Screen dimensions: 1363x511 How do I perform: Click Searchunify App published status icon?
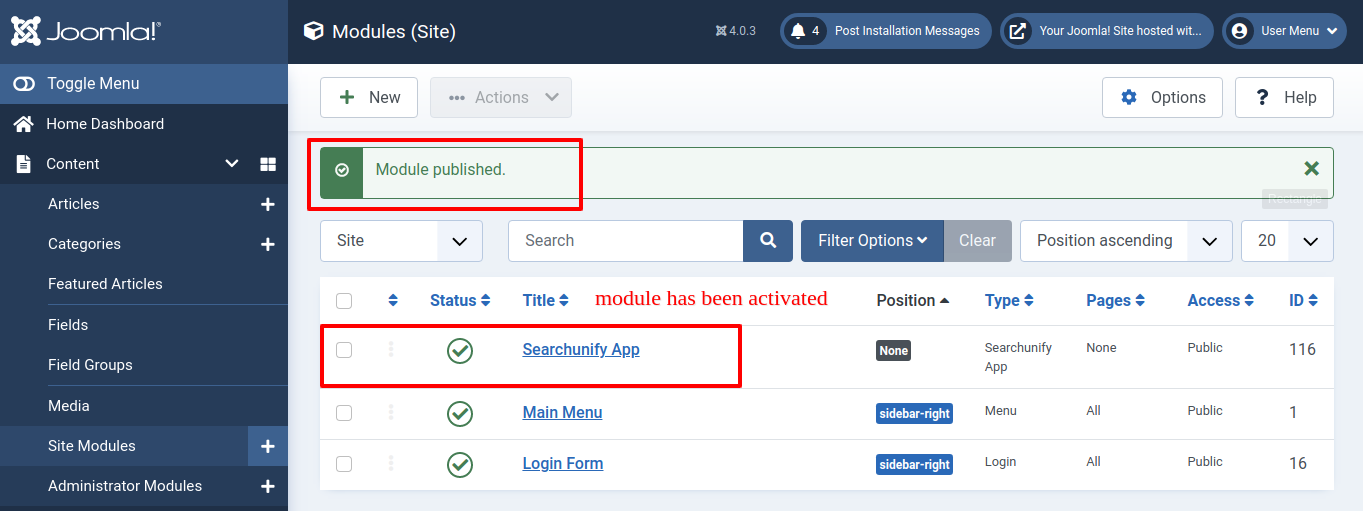pos(460,351)
